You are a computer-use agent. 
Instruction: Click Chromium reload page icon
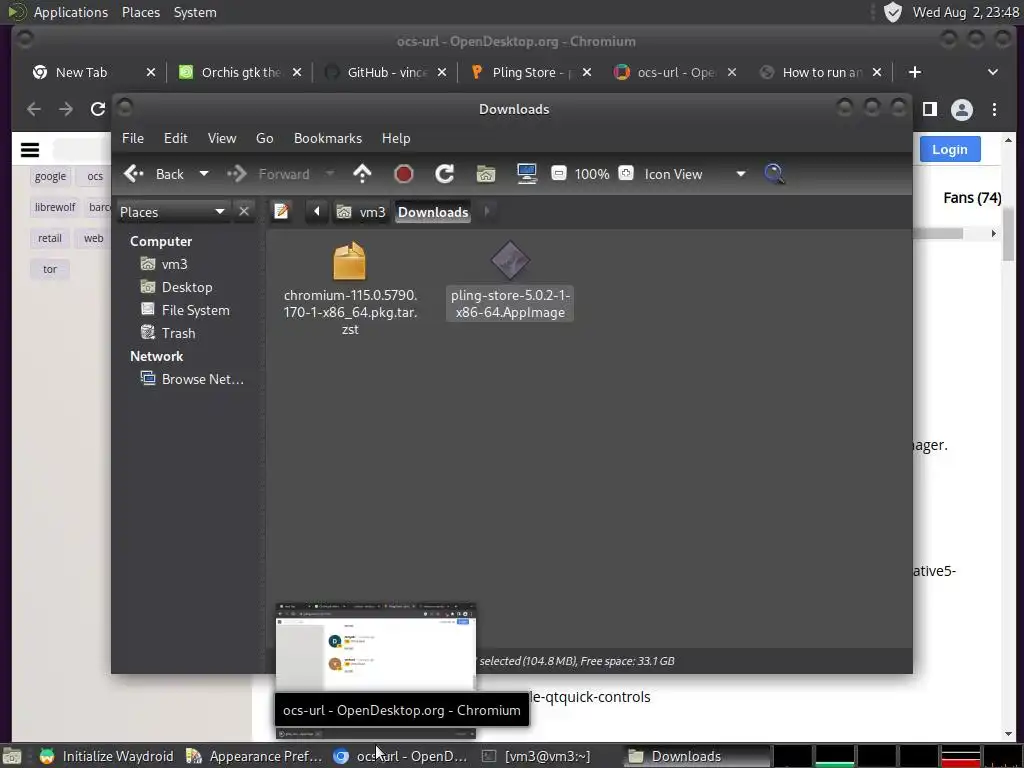(98, 109)
